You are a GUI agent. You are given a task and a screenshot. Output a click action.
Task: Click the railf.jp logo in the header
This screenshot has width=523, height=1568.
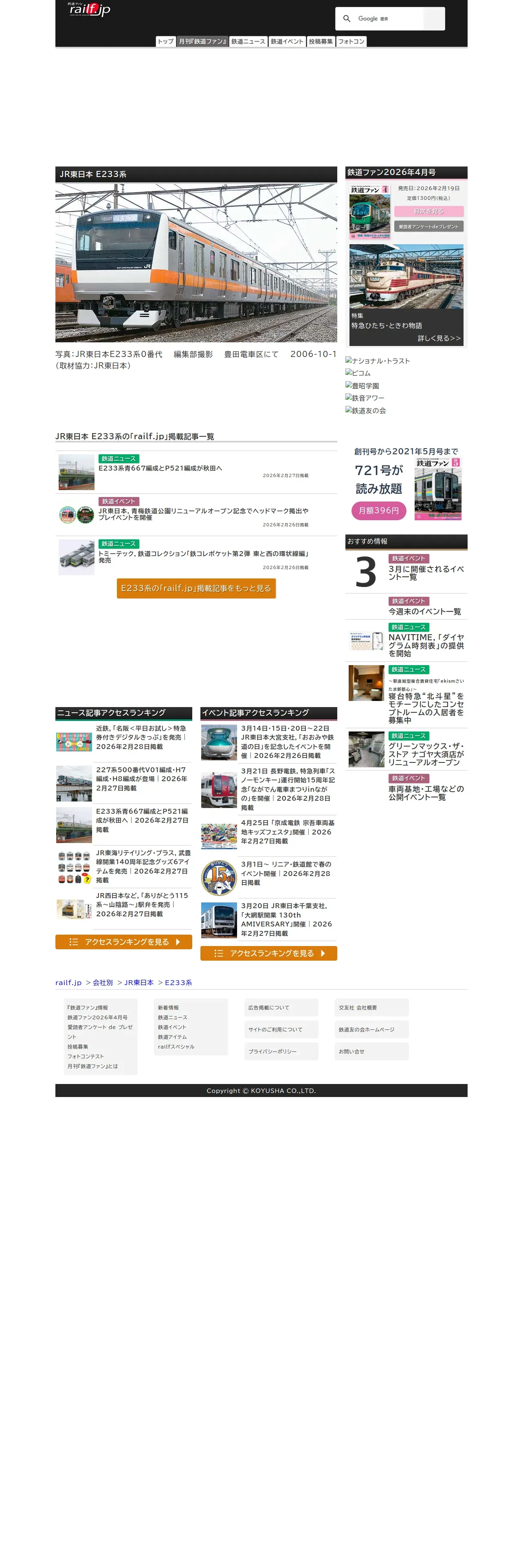pyautogui.click(x=89, y=9)
